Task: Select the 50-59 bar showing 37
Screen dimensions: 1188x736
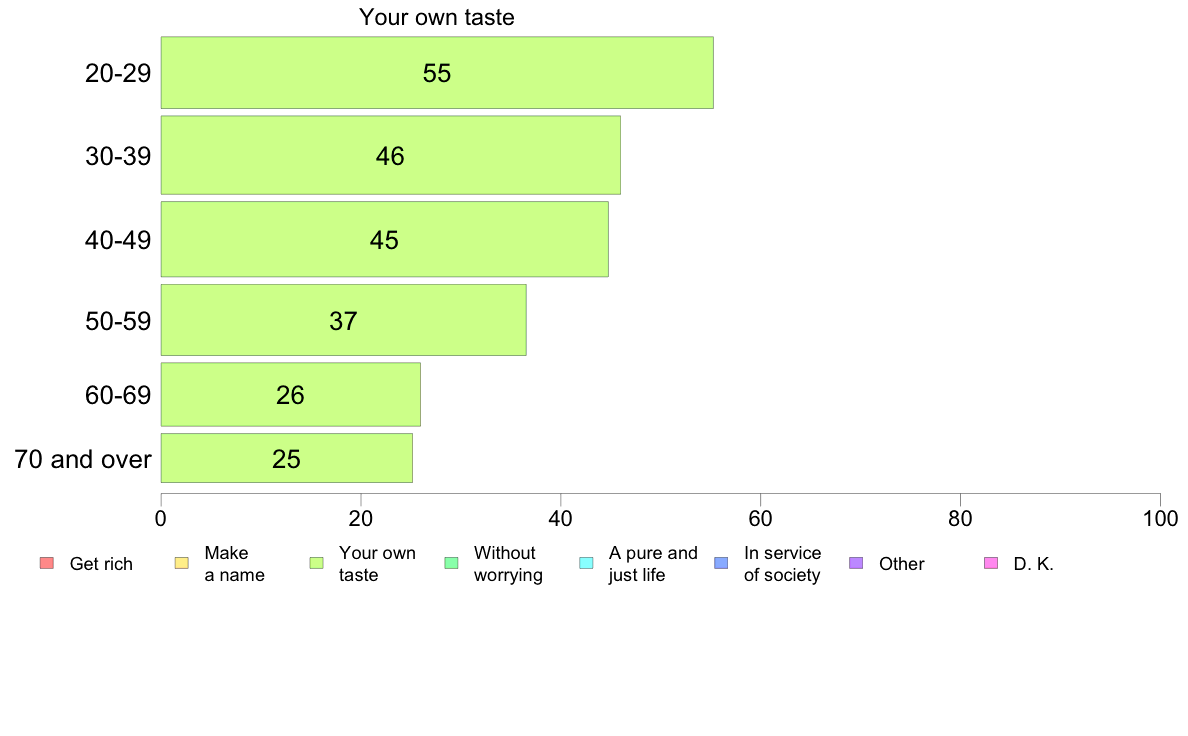Action: (x=344, y=320)
